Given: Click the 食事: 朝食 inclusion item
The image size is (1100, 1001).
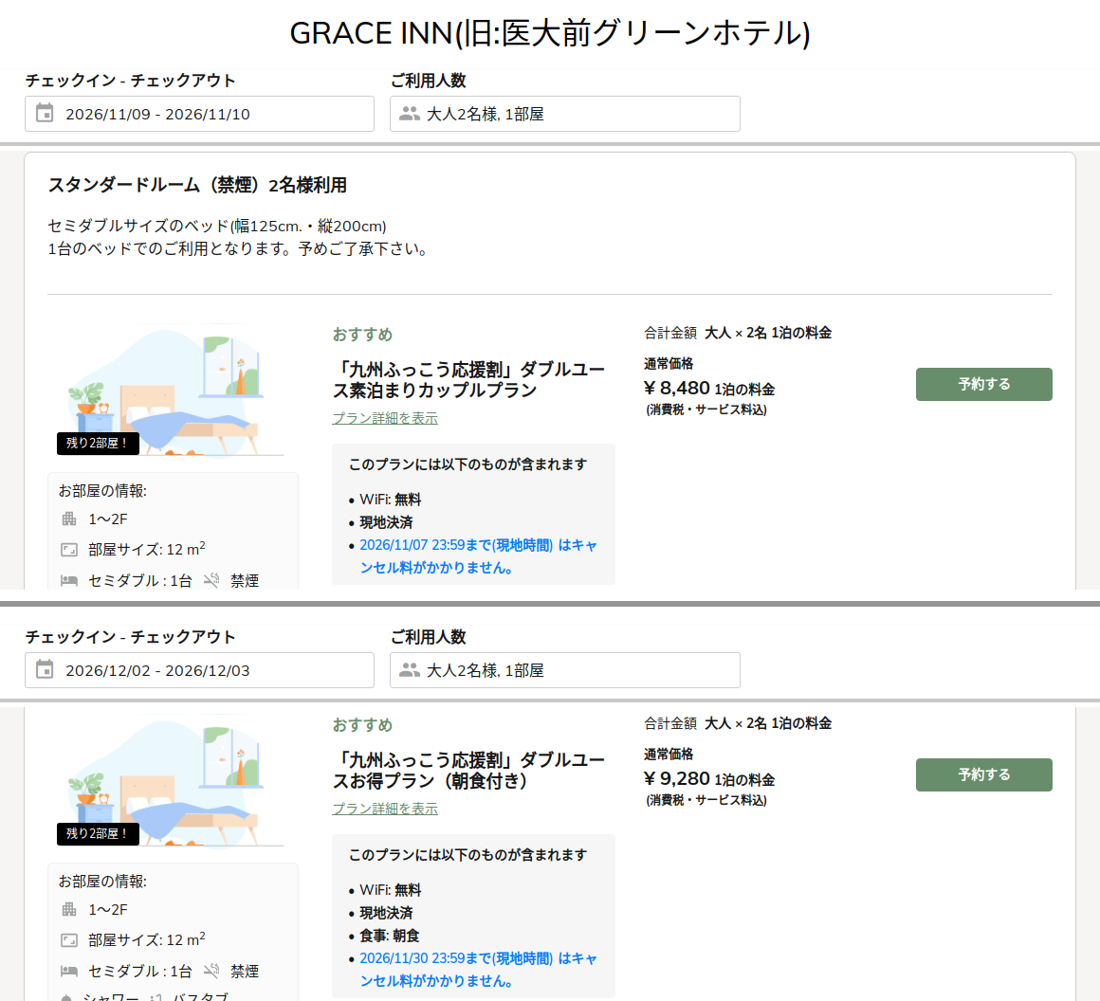Looking at the screenshot, I should [x=389, y=936].
